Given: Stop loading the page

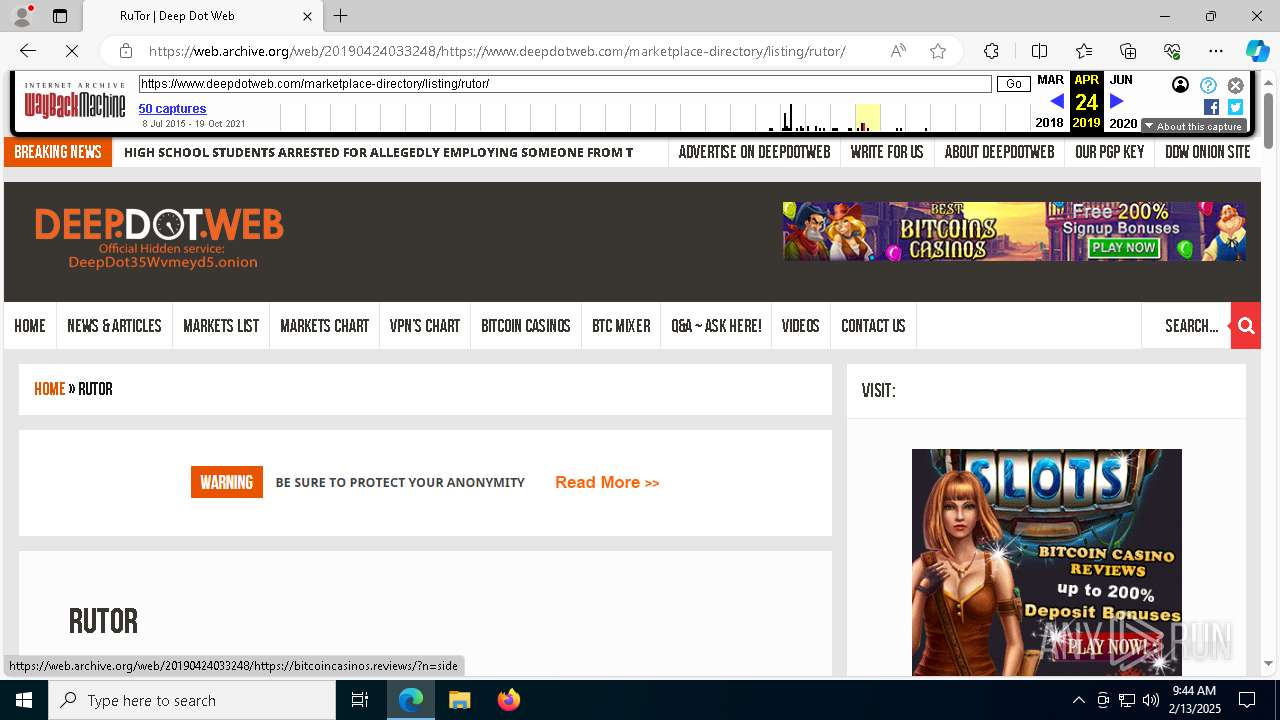Looking at the screenshot, I should (x=73, y=51).
